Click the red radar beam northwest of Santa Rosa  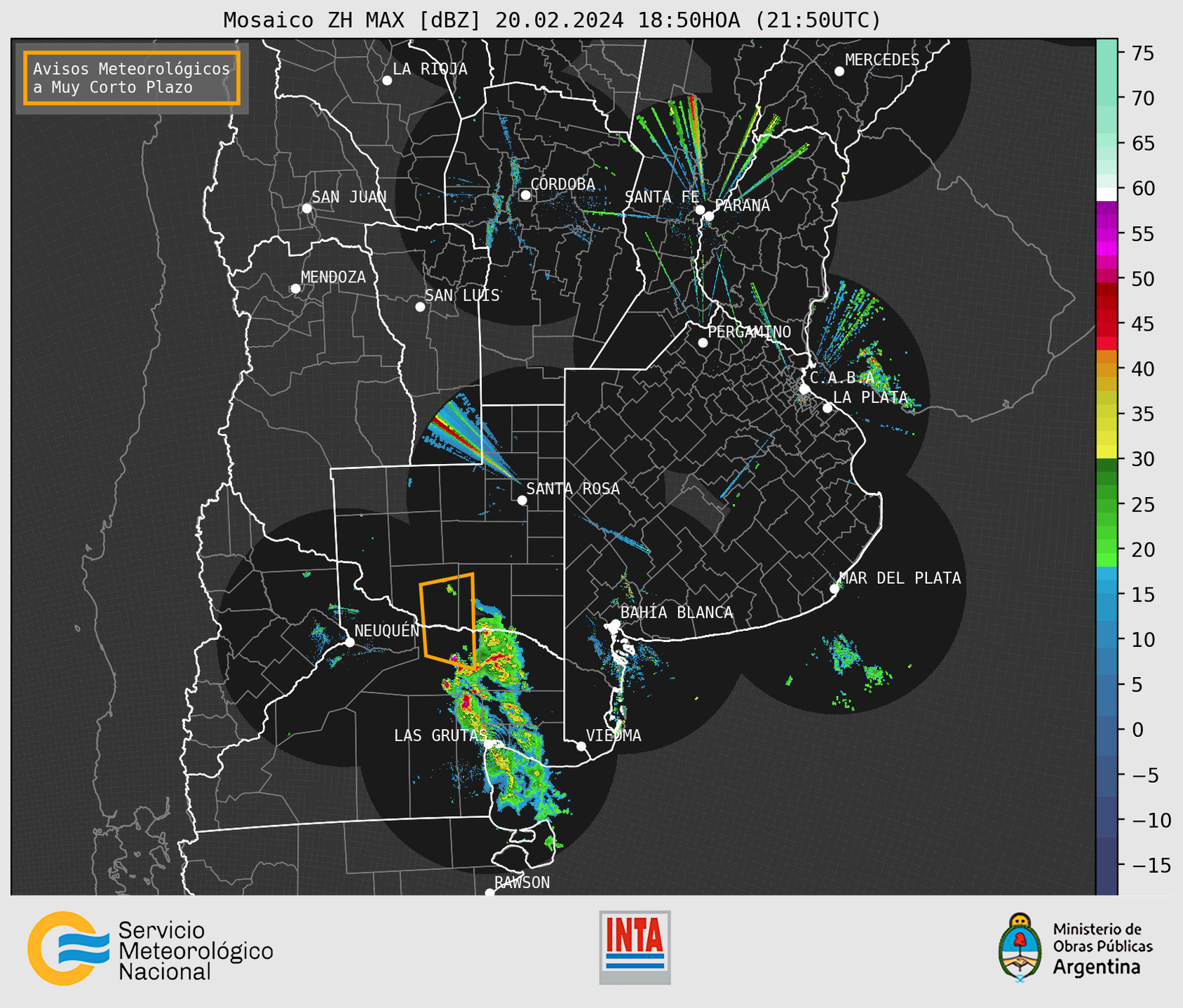459,435
